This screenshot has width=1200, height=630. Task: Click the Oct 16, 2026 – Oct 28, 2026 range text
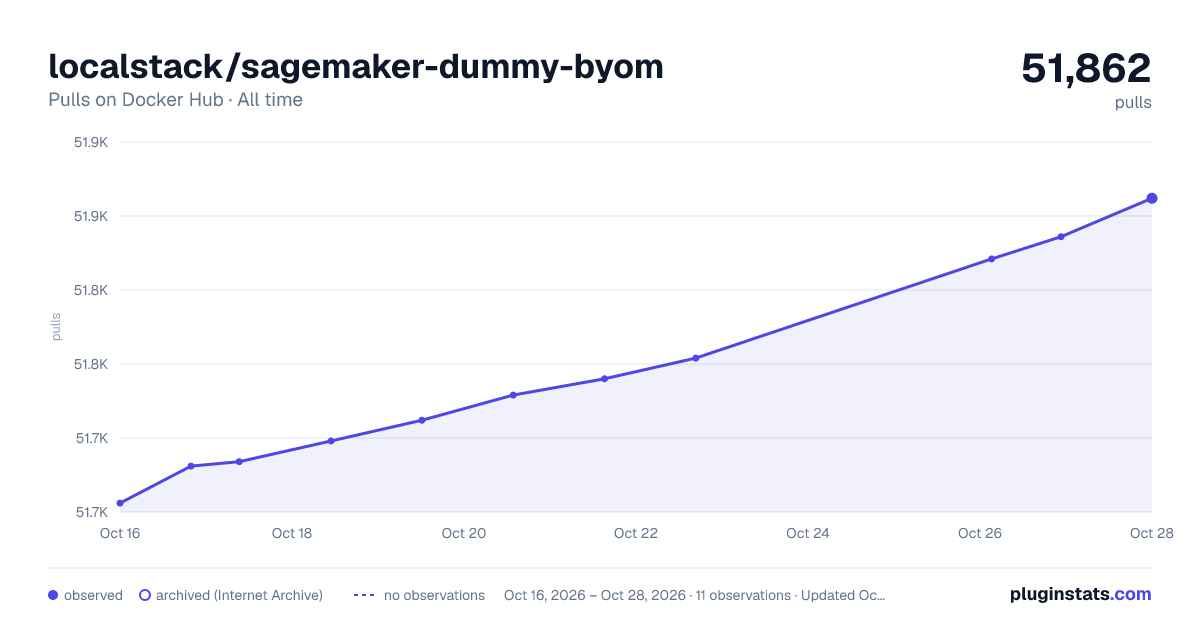[595, 595]
